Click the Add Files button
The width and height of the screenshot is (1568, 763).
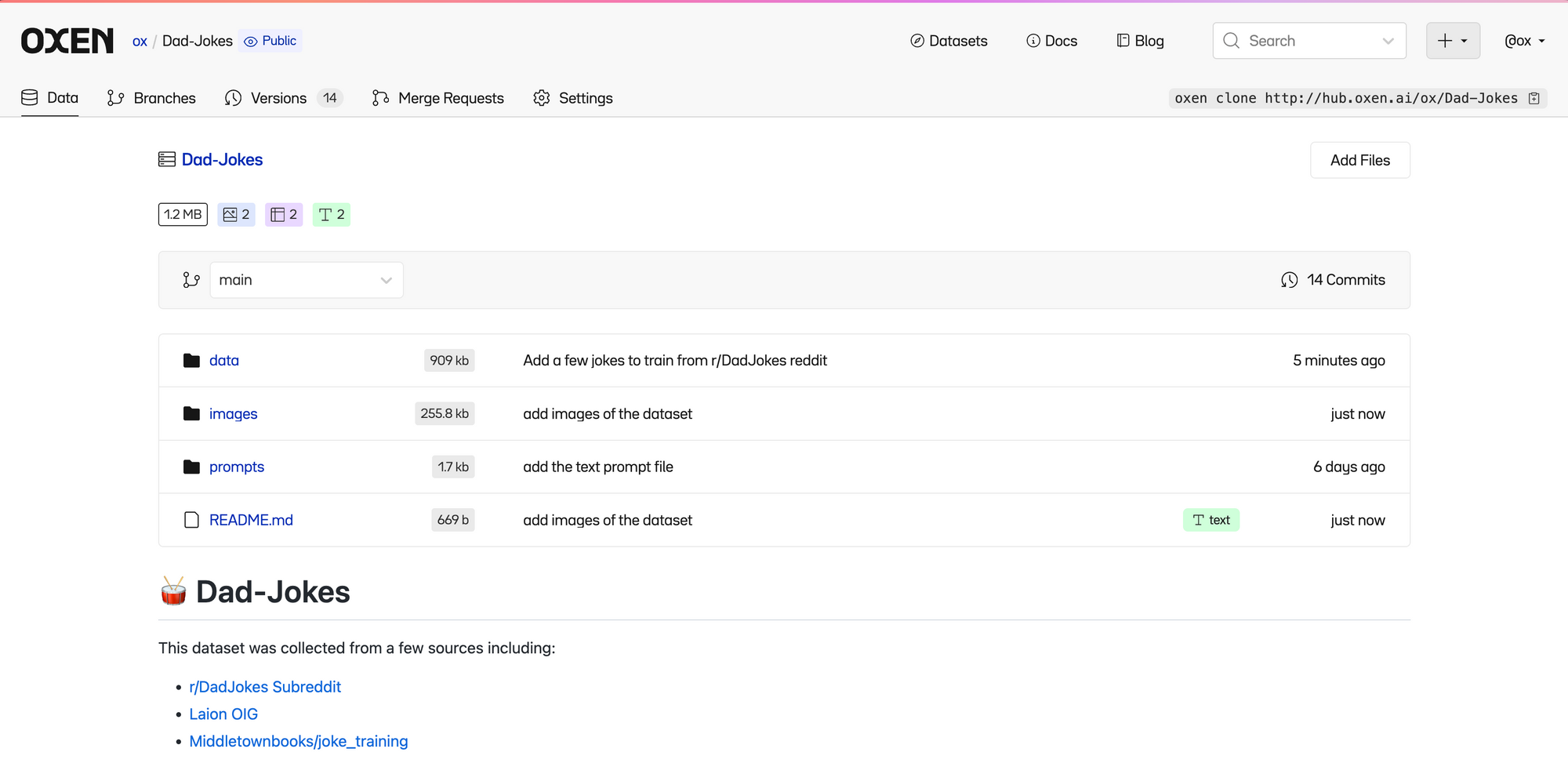[1359, 160]
